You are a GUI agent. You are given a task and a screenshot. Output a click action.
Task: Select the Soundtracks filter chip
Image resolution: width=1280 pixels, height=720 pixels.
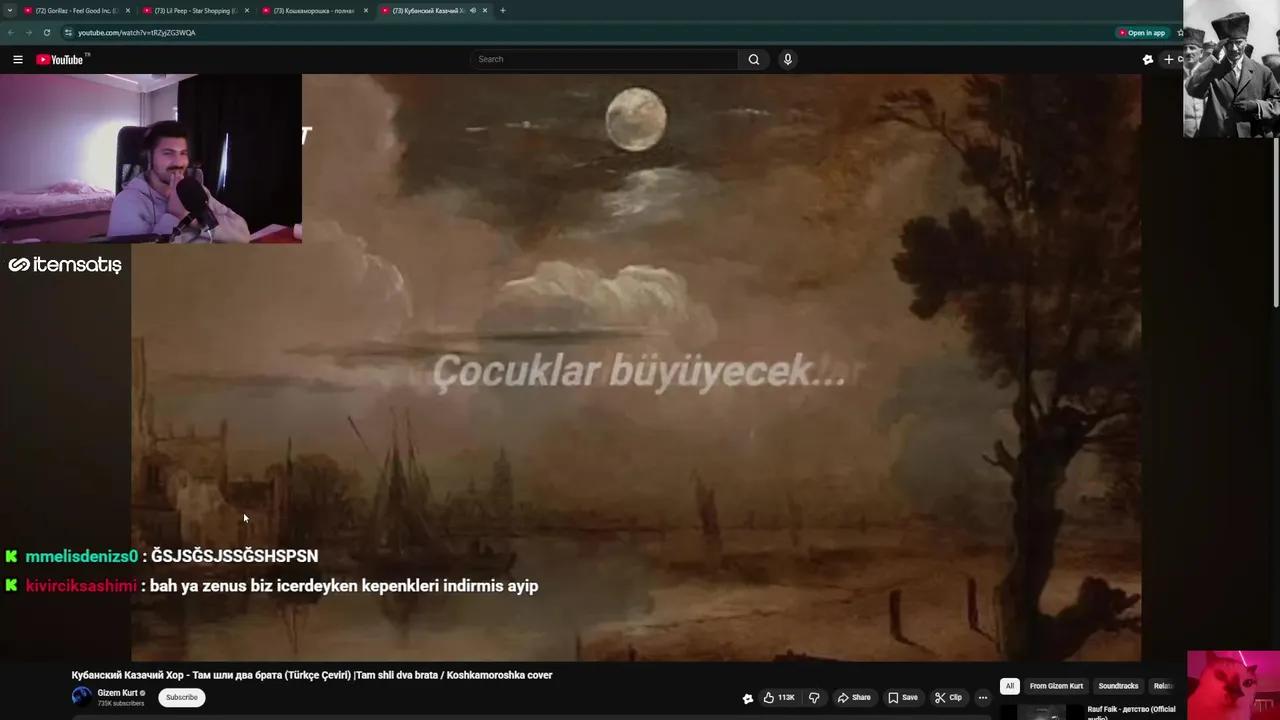(1118, 686)
